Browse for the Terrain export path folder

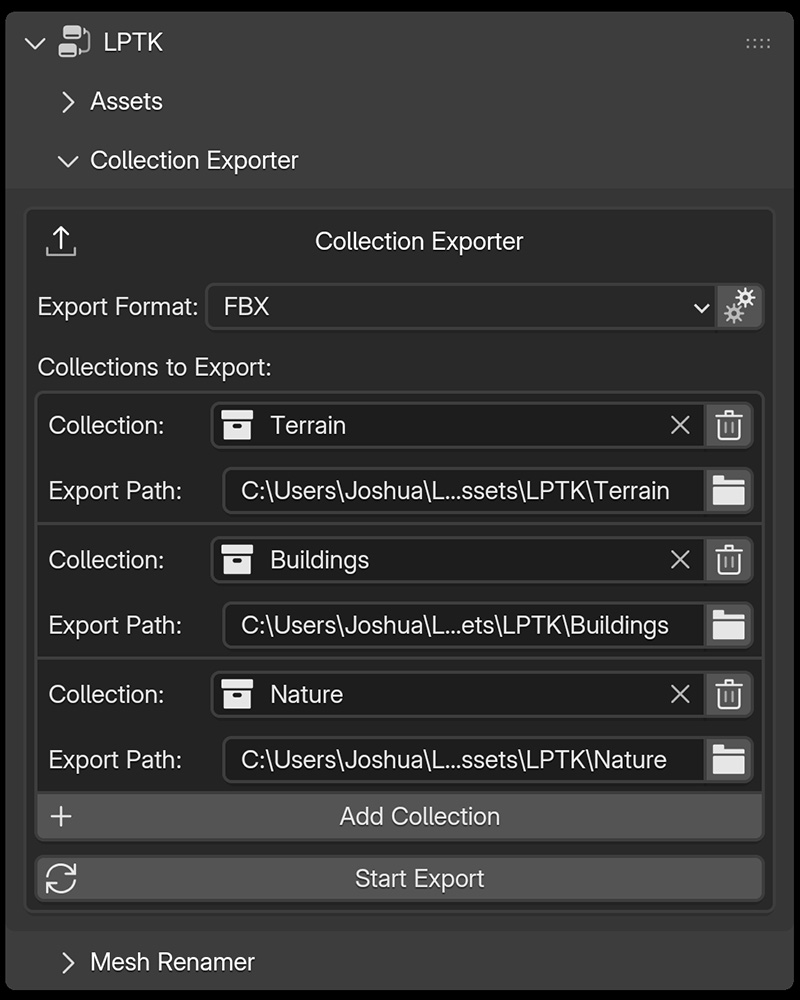click(729, 490)
